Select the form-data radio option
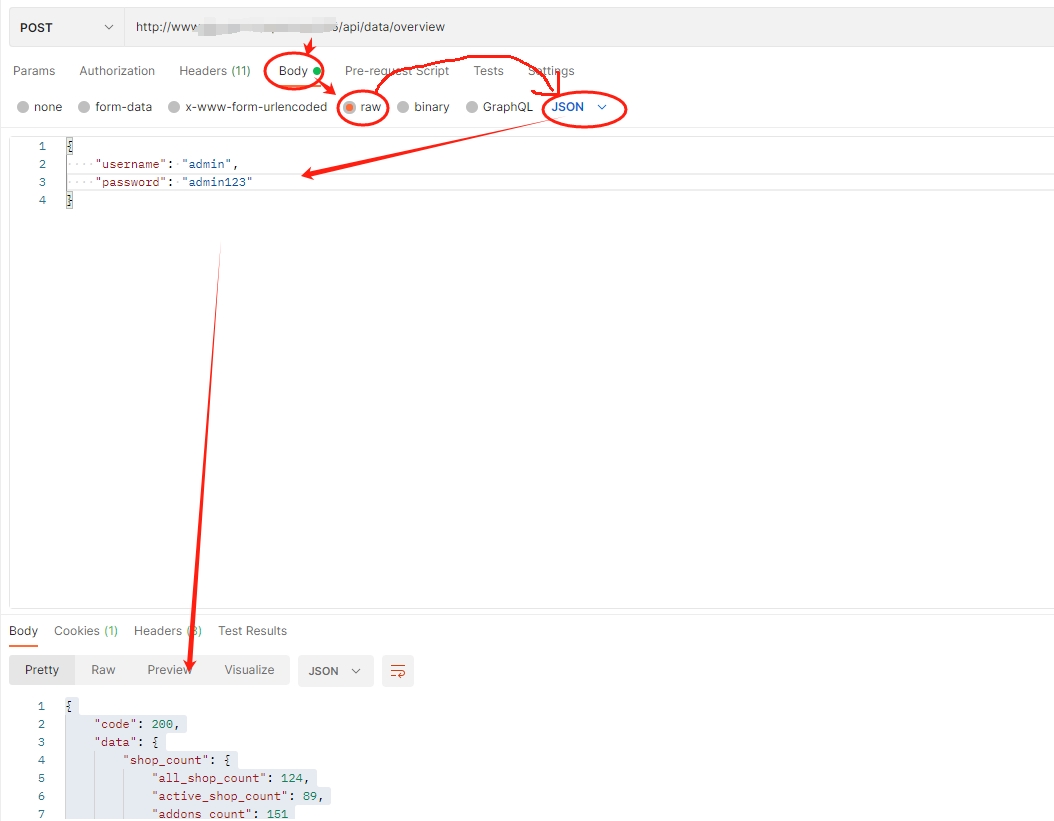This screenshot has height=821, width=1054. tap(85, 107)
